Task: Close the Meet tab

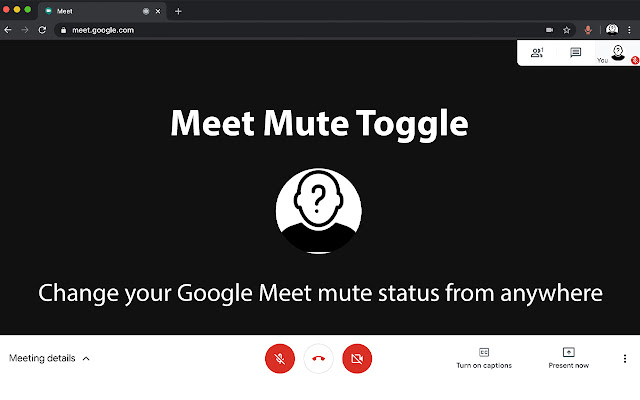Action: click(158, 11)
